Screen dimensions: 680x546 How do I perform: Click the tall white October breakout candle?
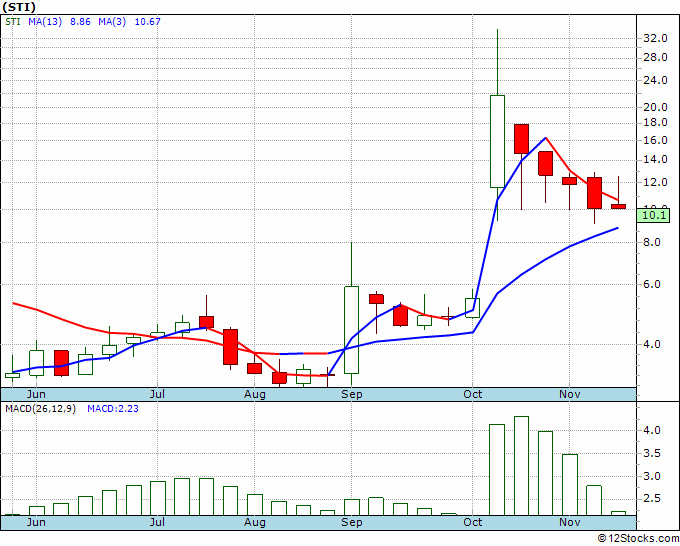pyautogui.click(x=497, y=141)
